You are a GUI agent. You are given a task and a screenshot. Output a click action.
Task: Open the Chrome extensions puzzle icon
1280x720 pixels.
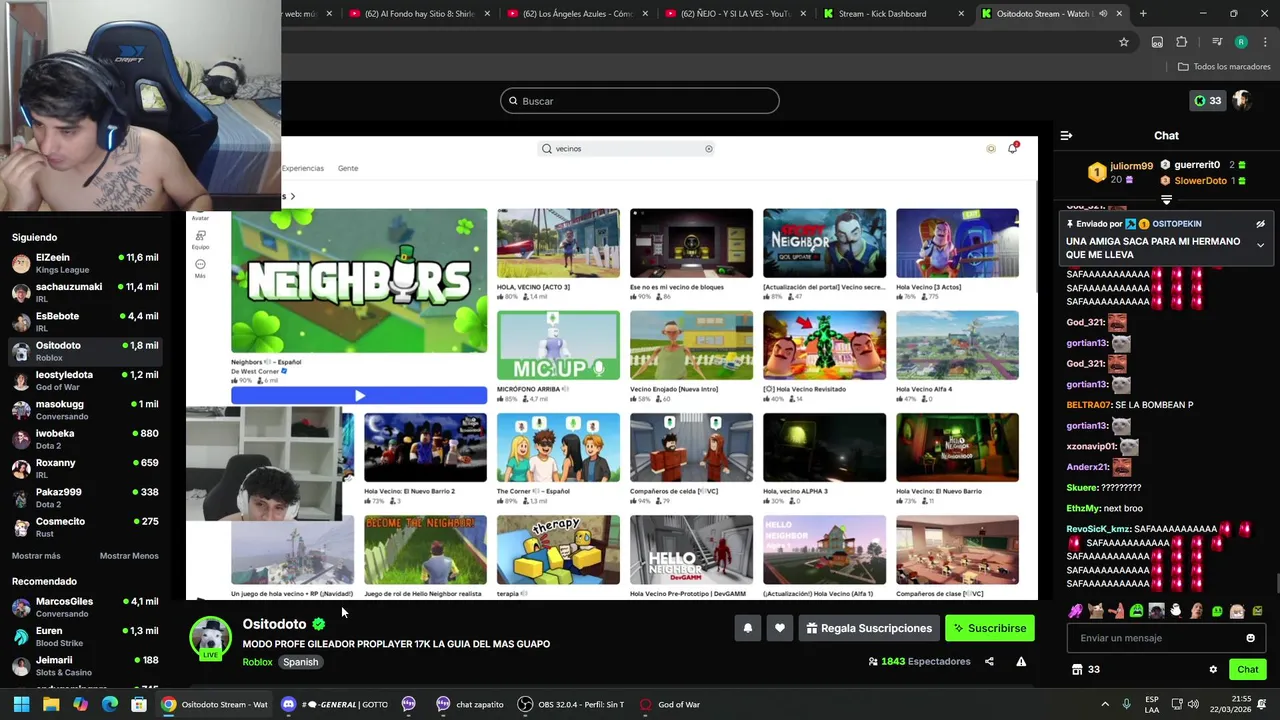click(1181, 42)
